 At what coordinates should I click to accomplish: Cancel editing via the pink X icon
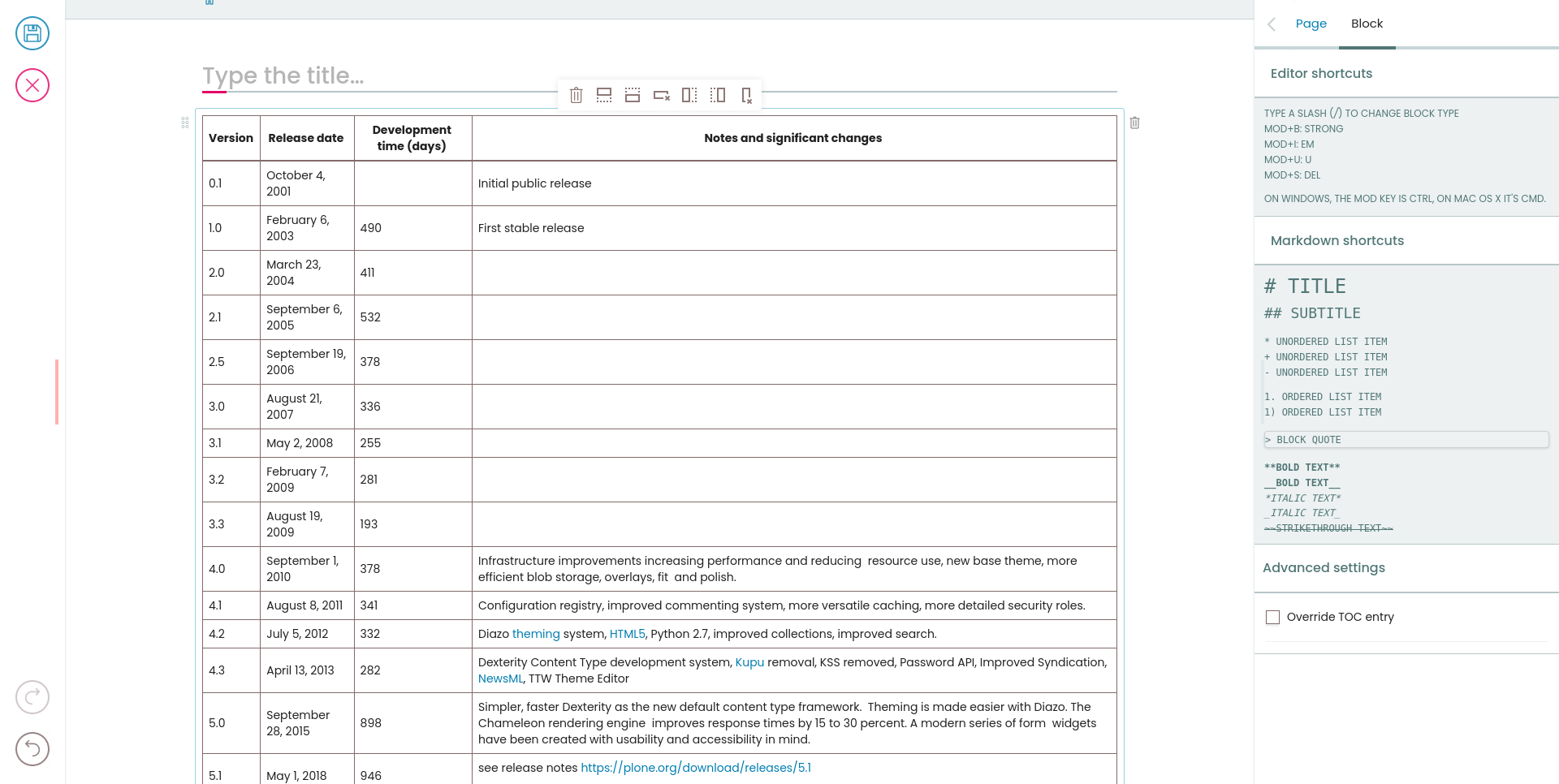tap(32, 85)
